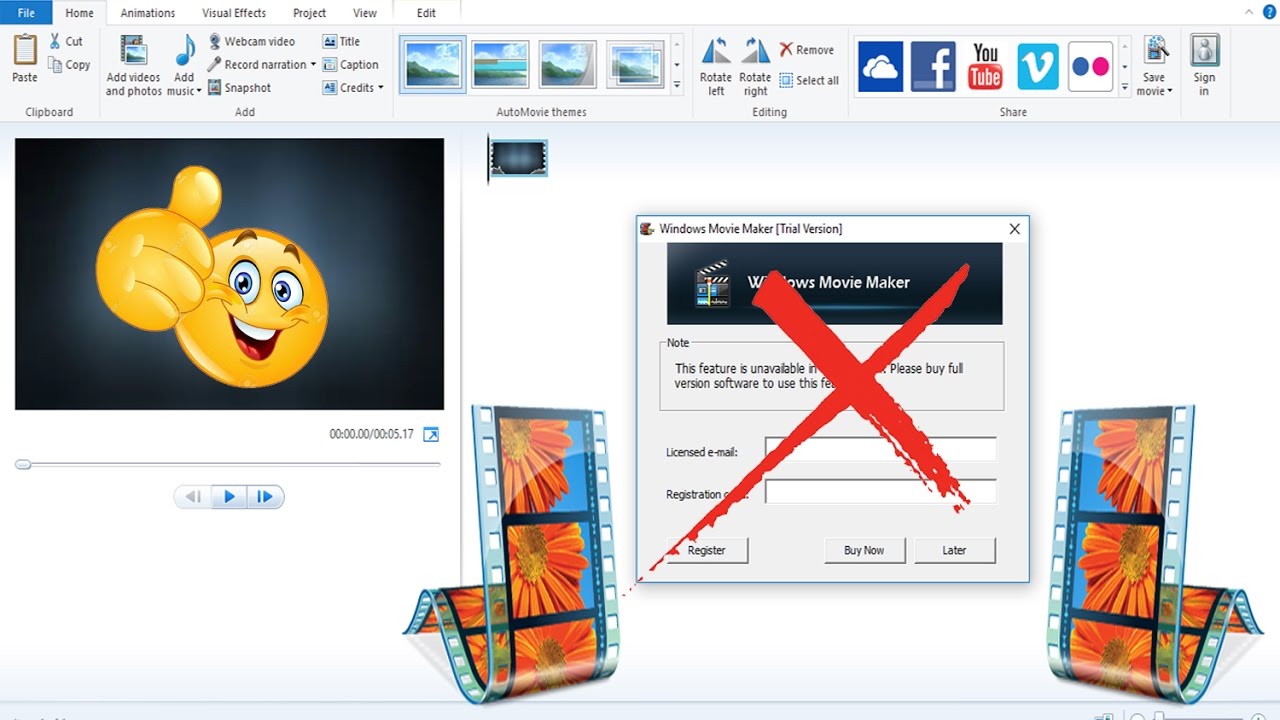Switch to the Visual Effects tab

(x=234, y=13)
